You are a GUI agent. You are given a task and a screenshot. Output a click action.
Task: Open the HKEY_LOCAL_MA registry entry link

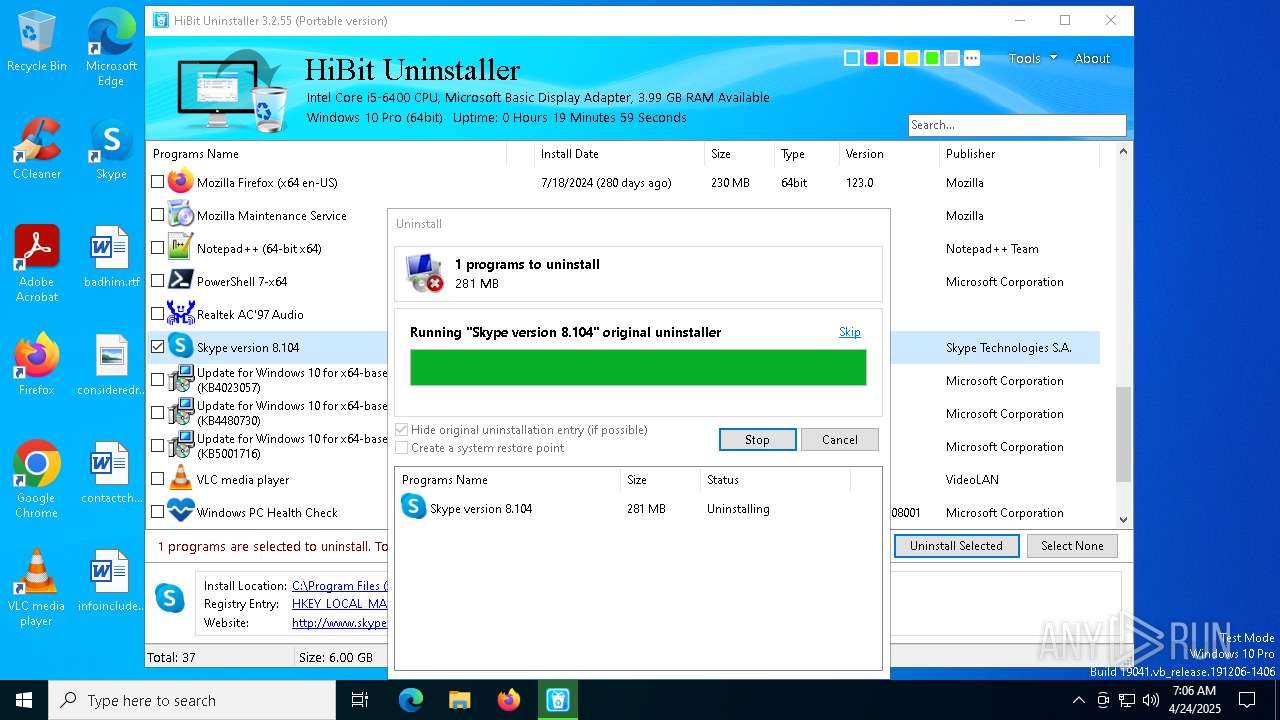point(339,604)
